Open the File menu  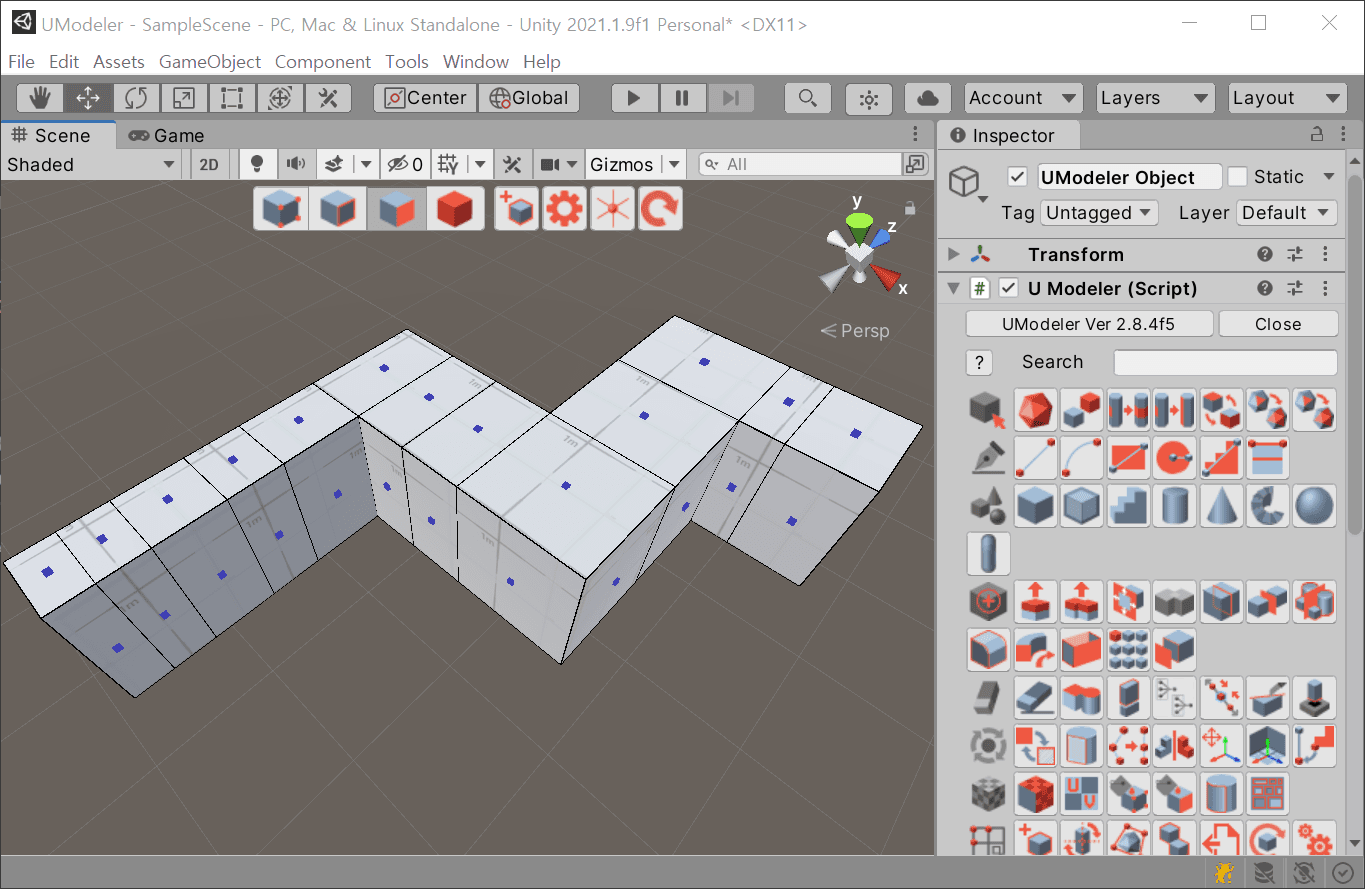[21, 62]
